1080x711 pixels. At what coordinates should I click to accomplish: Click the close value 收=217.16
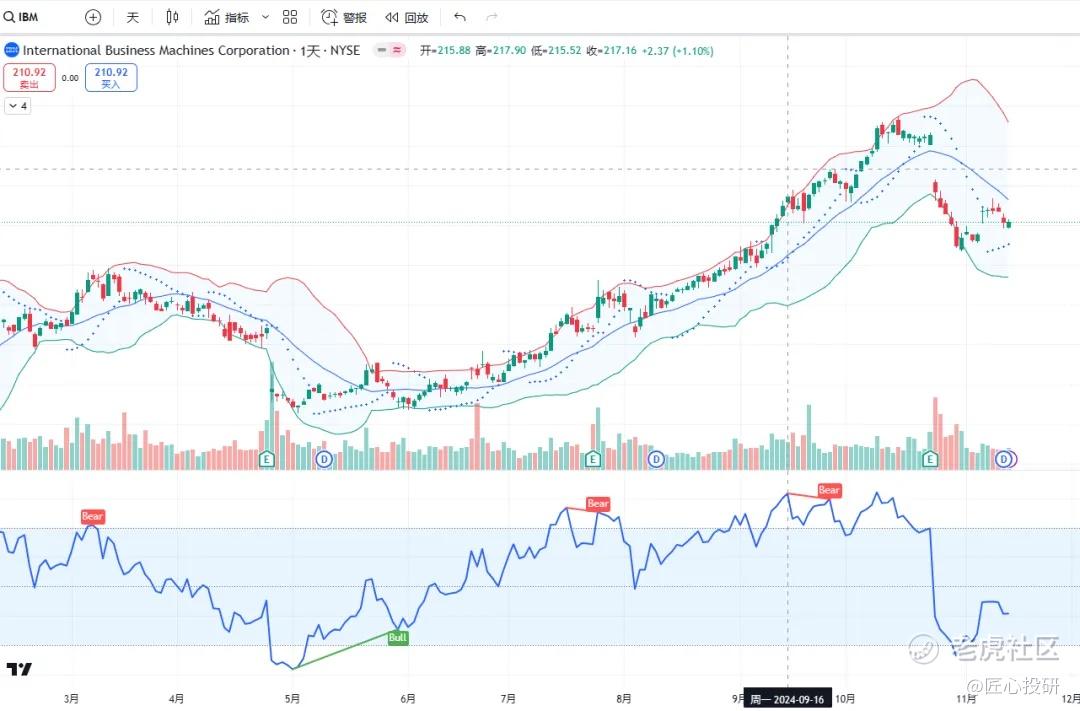coord(612,50)
